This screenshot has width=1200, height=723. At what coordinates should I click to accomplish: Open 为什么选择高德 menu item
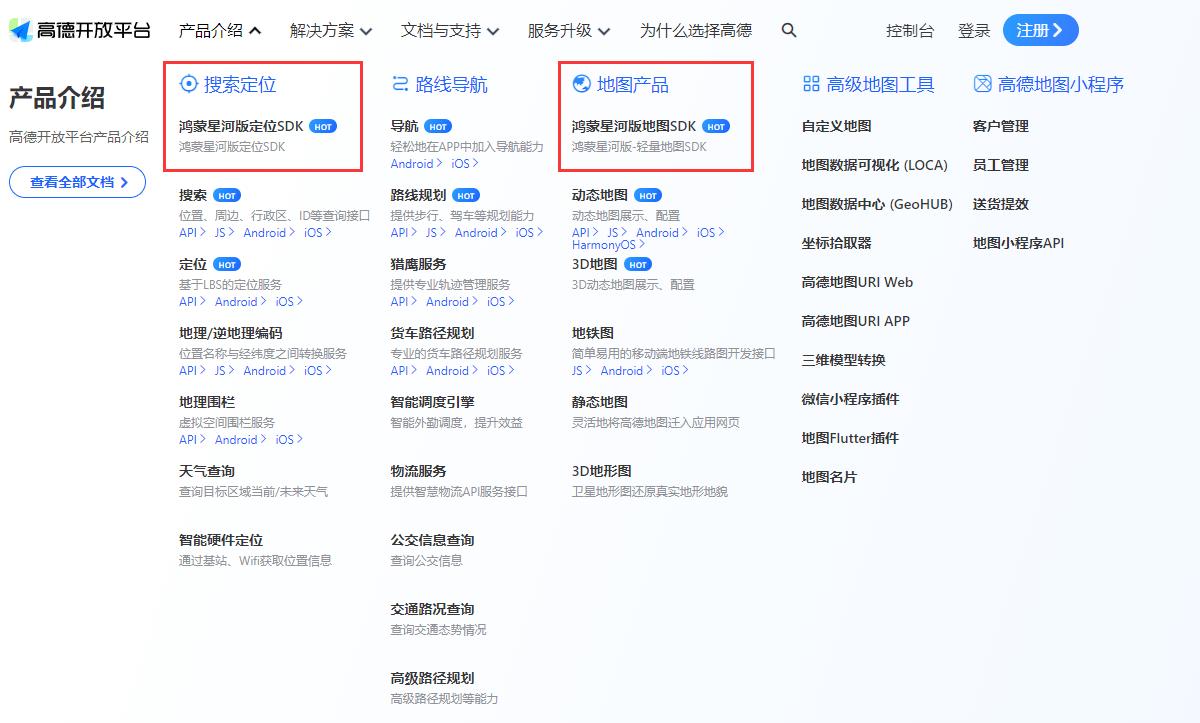point(696,31)
